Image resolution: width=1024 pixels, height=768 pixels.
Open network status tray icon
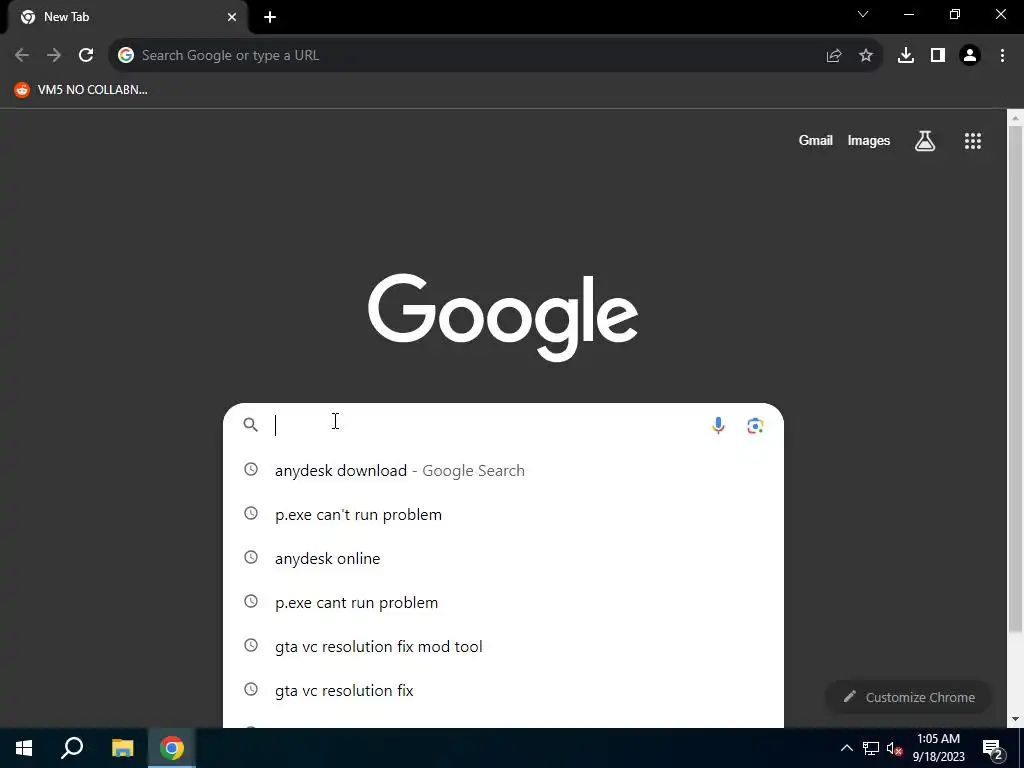point(871,748)
